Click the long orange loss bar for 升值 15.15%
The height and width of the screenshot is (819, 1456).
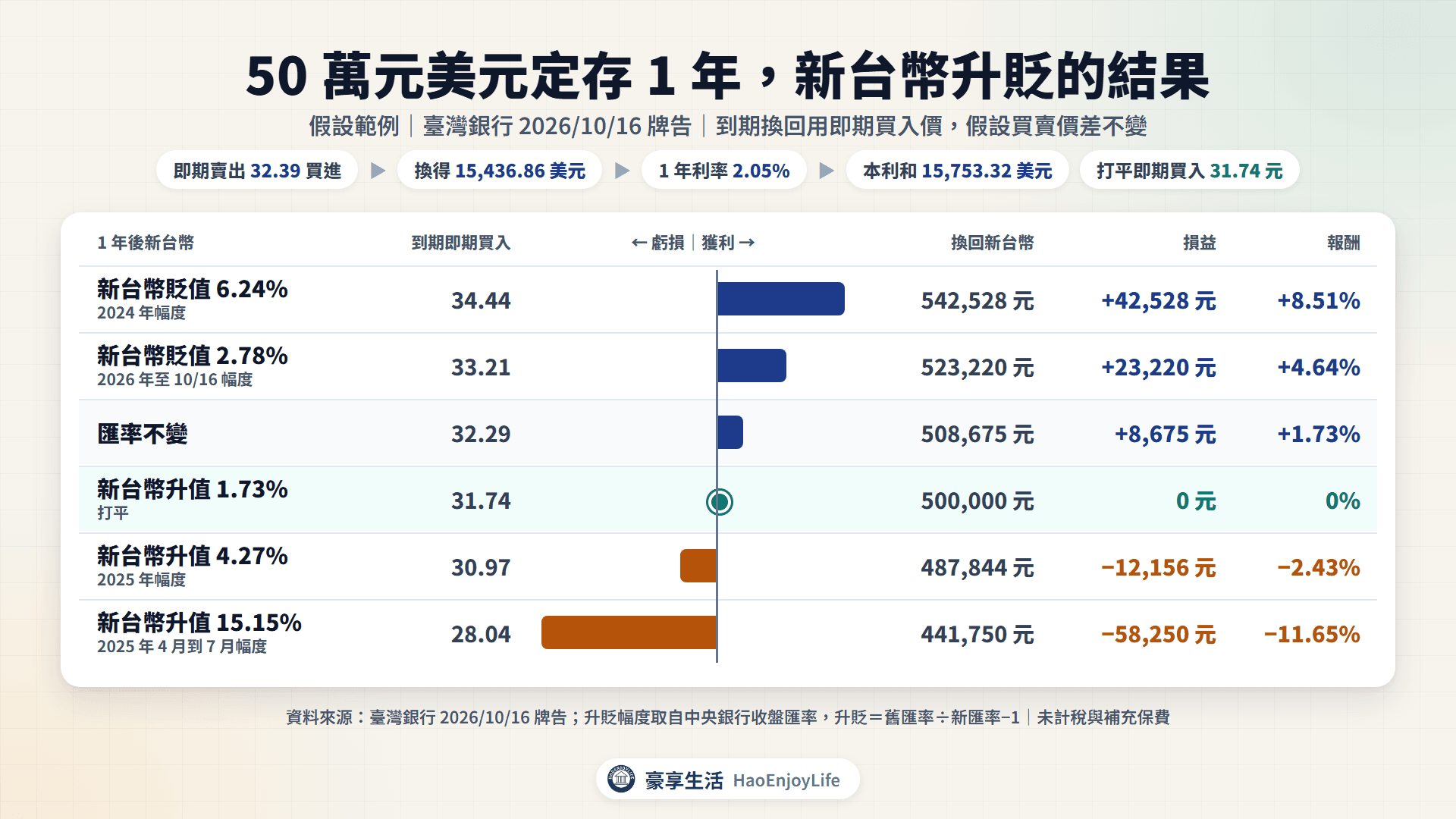click(x=629, y=632)
